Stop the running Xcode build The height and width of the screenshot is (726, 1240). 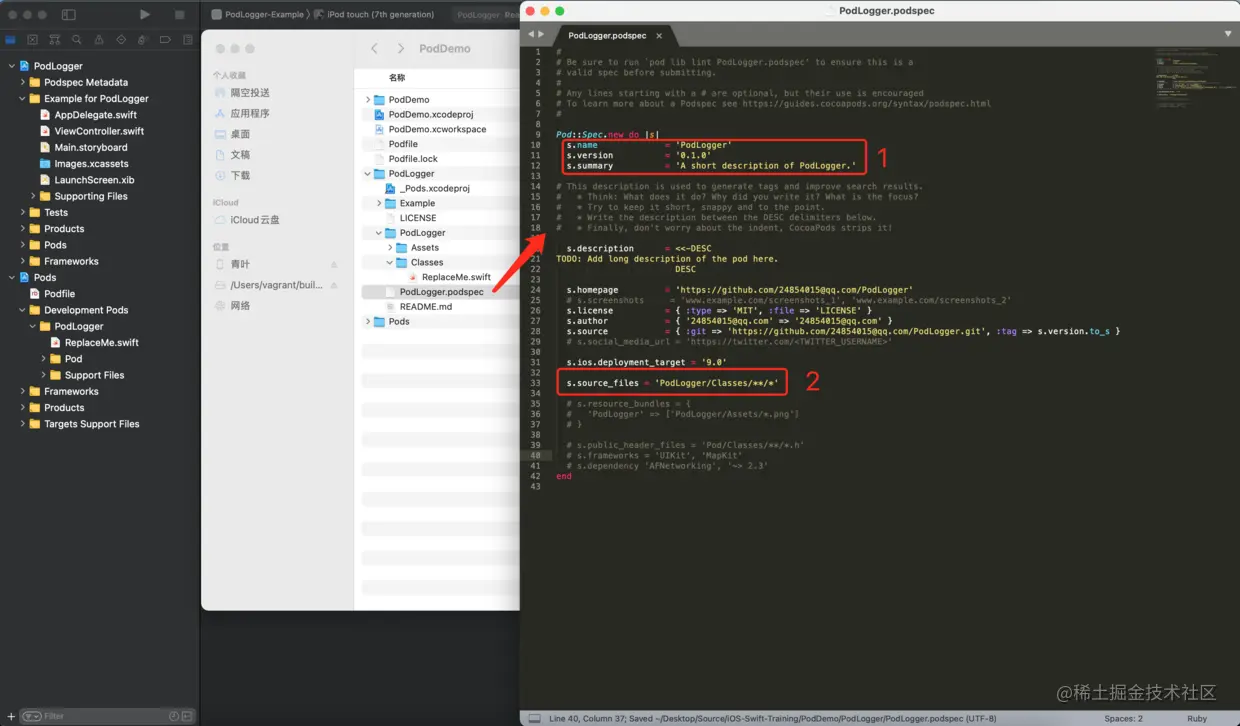click(x=179, y=15)
